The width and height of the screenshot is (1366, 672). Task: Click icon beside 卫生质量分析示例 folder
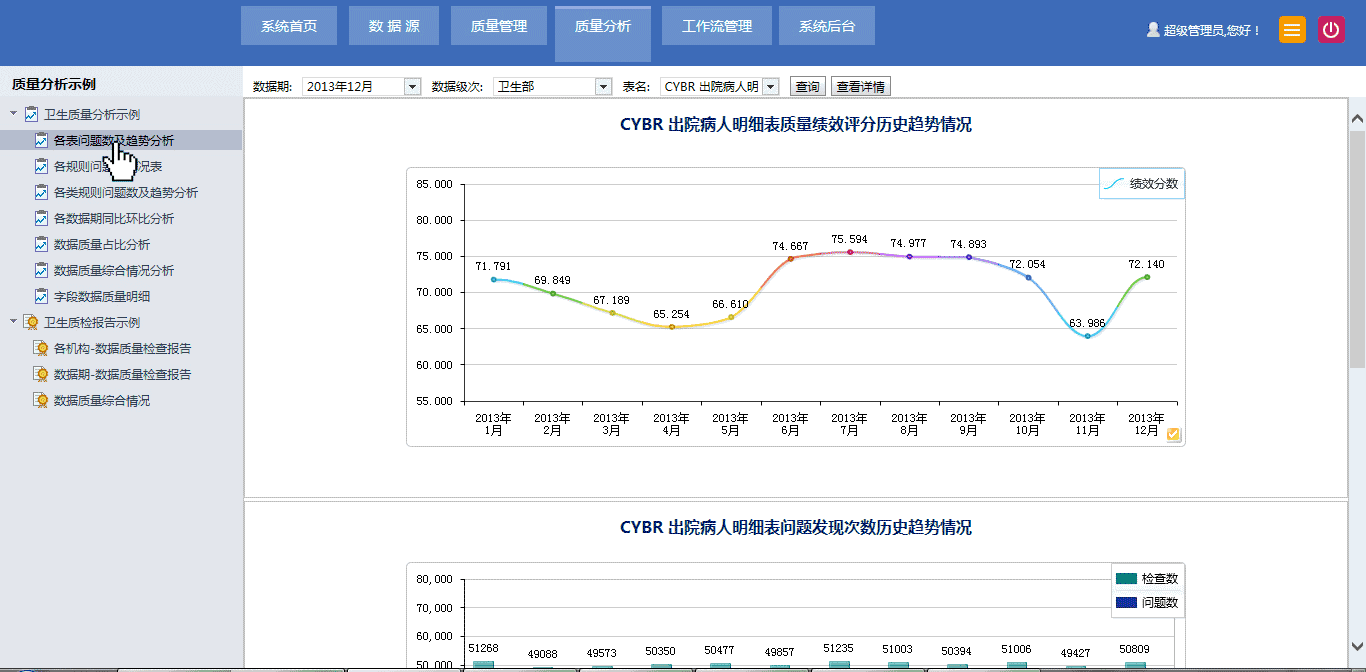click(31, 114)
